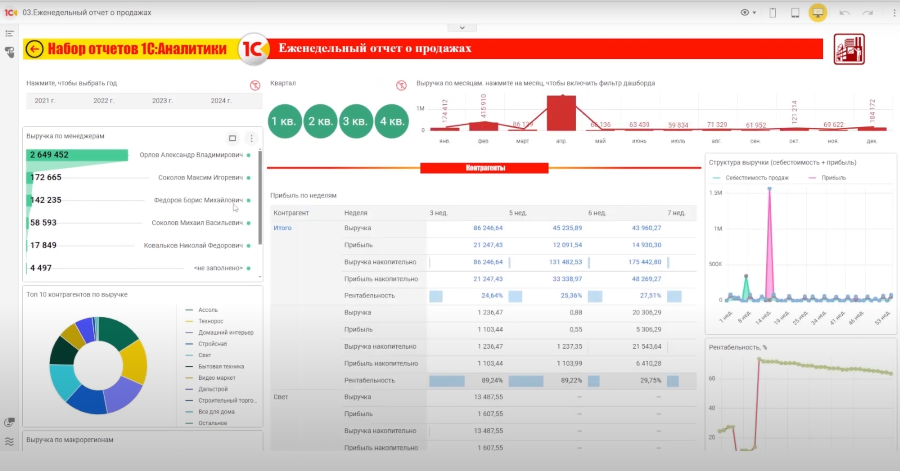Click the round 1C logo in banner
Image resolution: width=900 pixels, height=471 pixels.
tap(253, 49)
